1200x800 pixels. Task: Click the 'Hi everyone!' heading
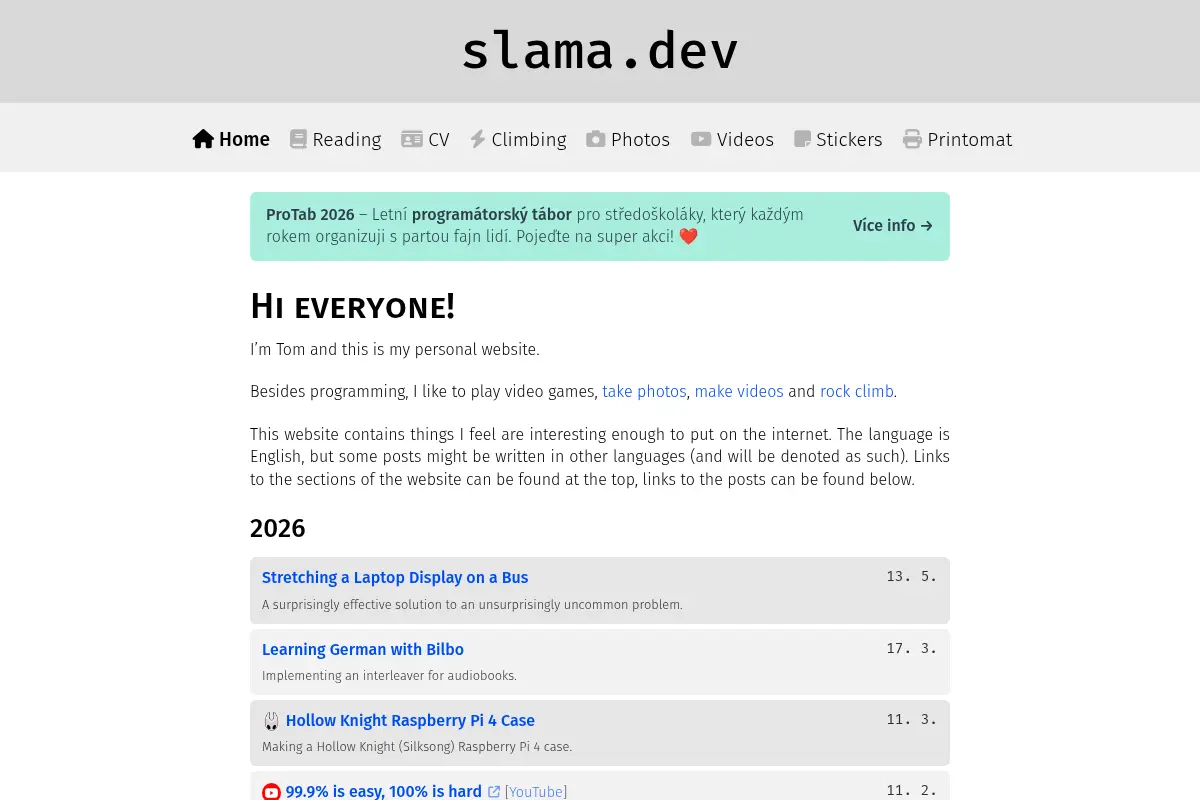click(353, 306)
